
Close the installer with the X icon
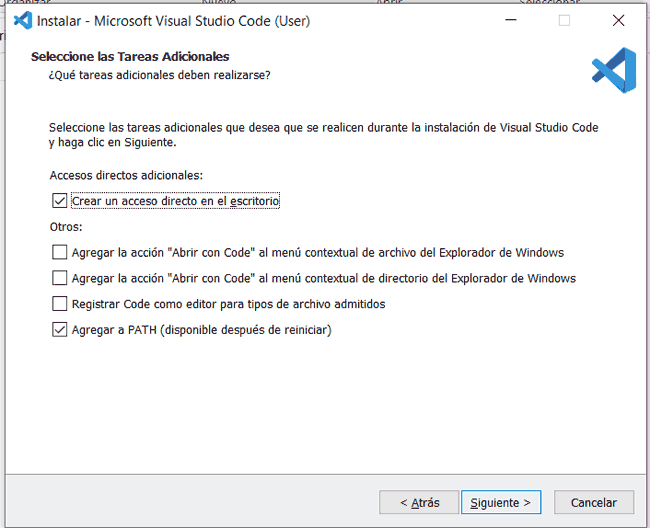pos(618,20)
